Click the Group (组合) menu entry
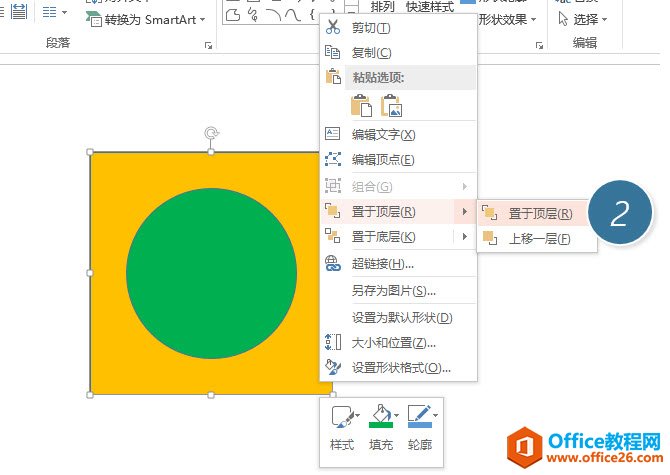 coord(398,187)
